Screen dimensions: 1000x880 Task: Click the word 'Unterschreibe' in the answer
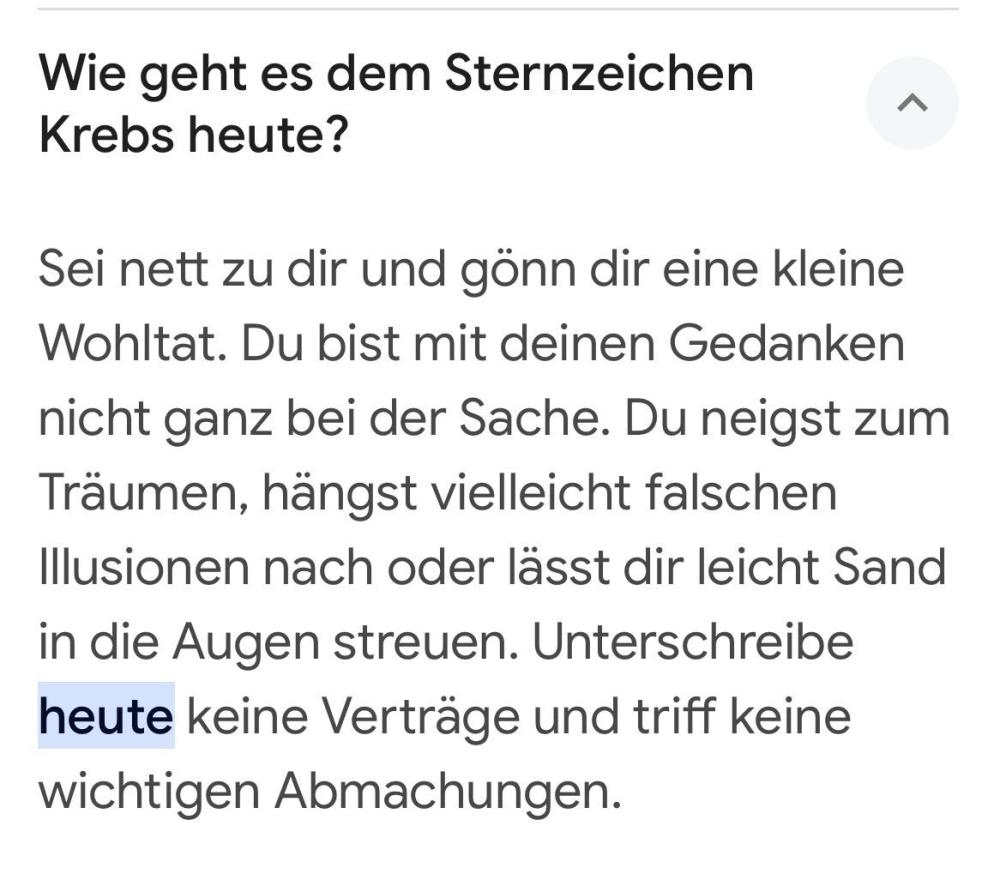coord(692,643)
